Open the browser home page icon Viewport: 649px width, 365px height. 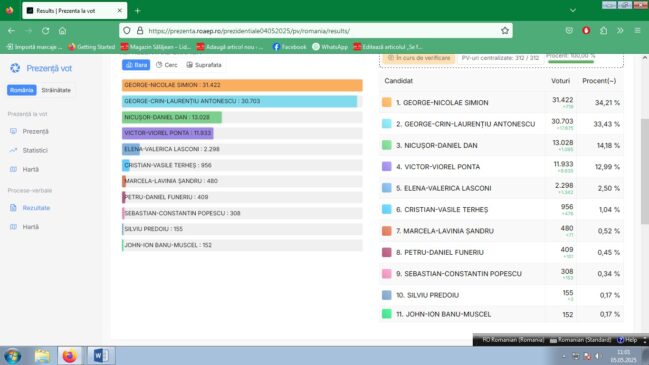click(62, 31)
